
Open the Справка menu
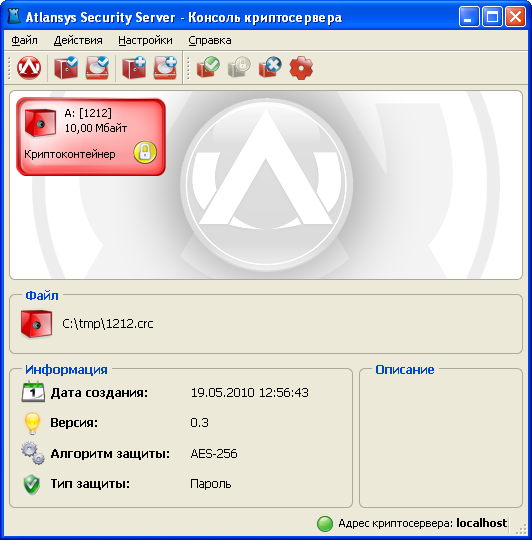[x=210, y=40]
